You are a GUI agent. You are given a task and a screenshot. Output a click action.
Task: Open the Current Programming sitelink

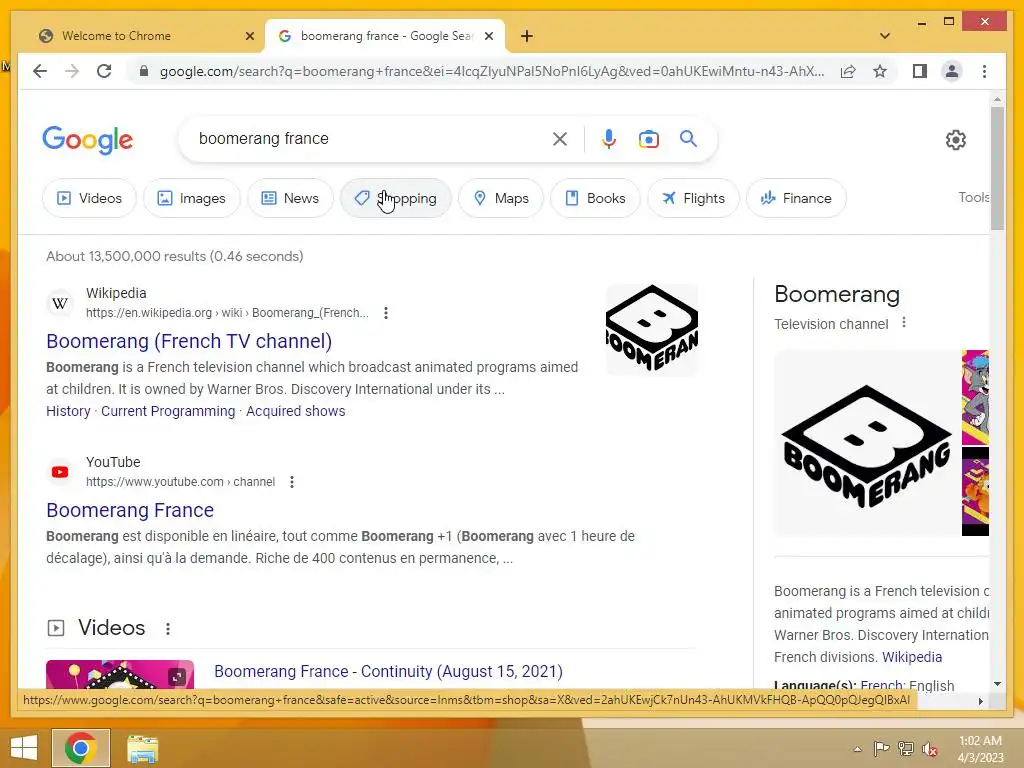coord(168,411)
